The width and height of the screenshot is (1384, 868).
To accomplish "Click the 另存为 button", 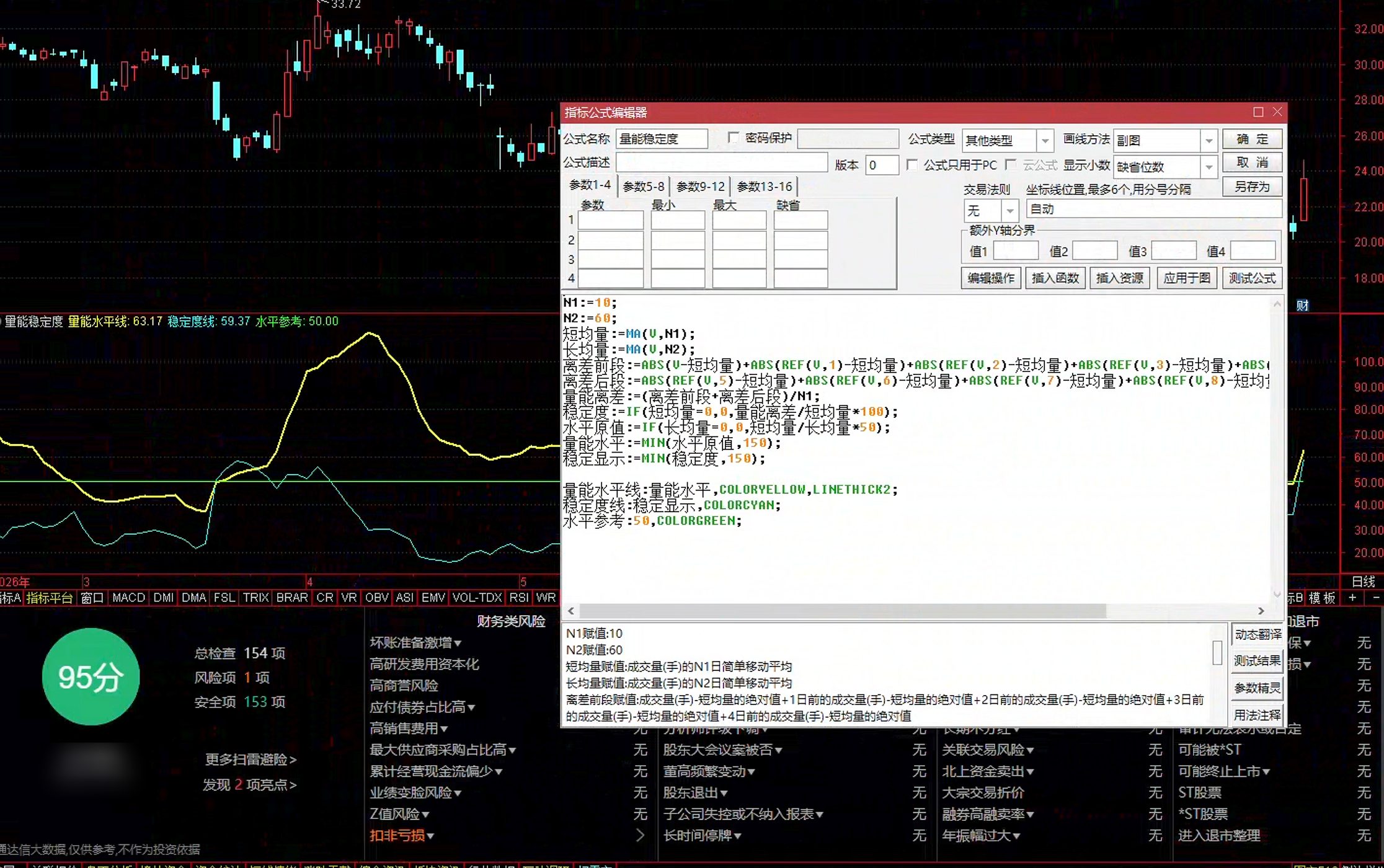I will point(1252,187).
